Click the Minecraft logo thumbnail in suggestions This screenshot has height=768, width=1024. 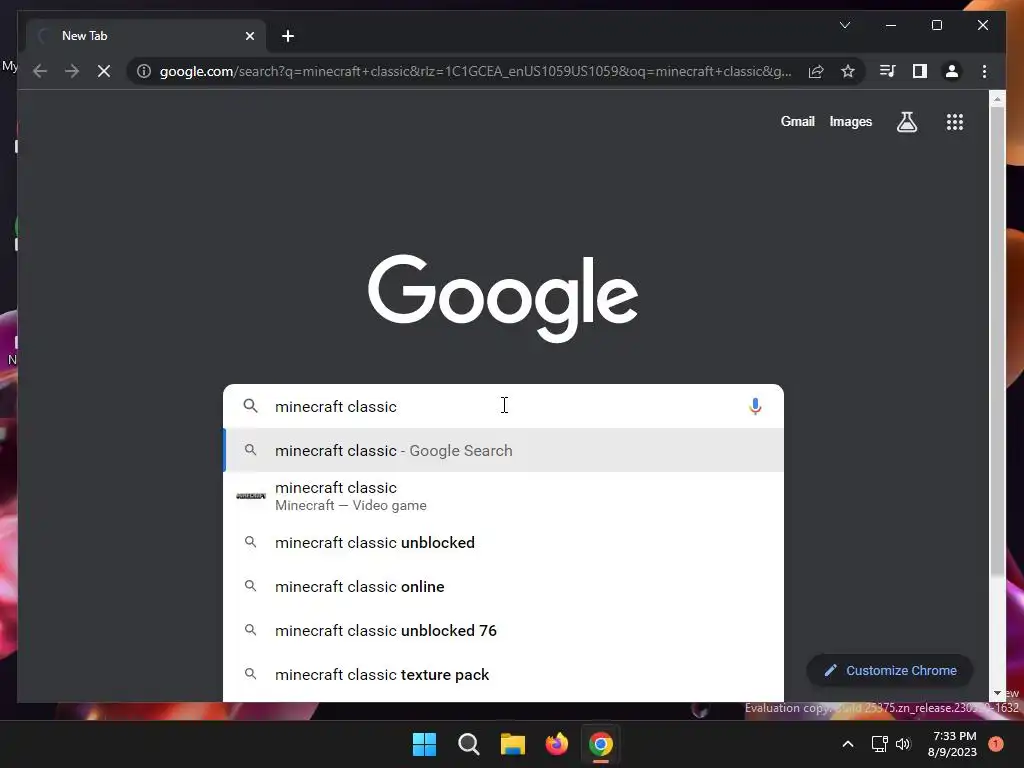click(251, 496)
